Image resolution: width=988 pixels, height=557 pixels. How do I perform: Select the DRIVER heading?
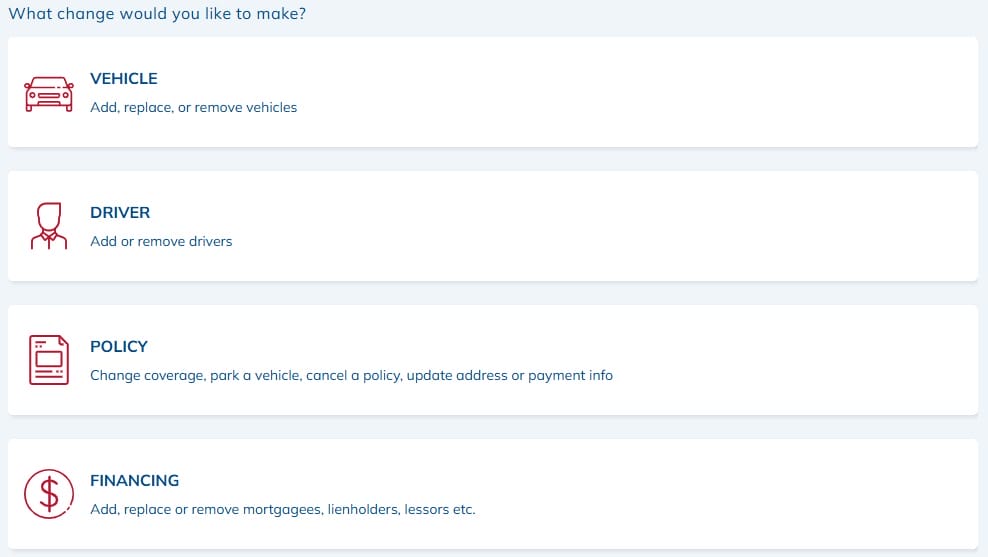pyautogui.click(x=120, y=213)
